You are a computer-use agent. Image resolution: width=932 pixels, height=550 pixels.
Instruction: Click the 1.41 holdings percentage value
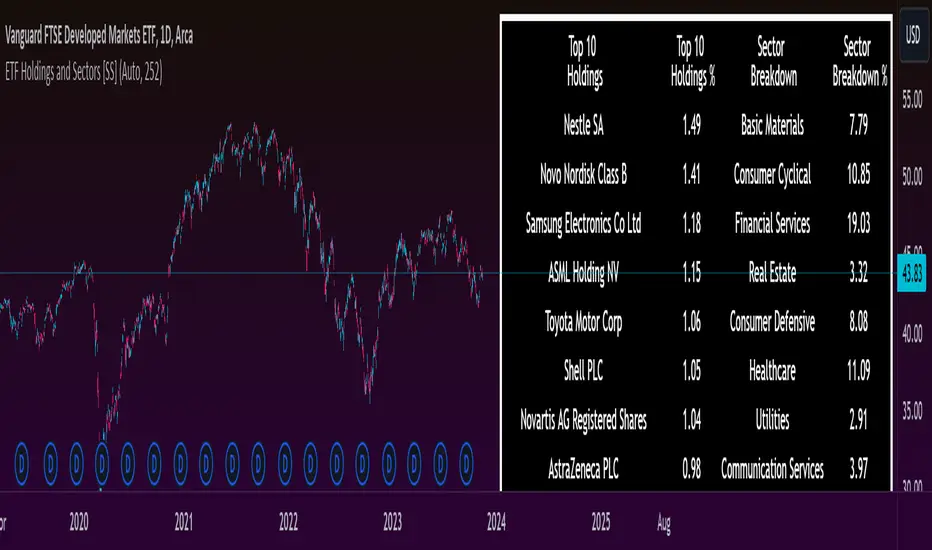click(x=691, y=175)
